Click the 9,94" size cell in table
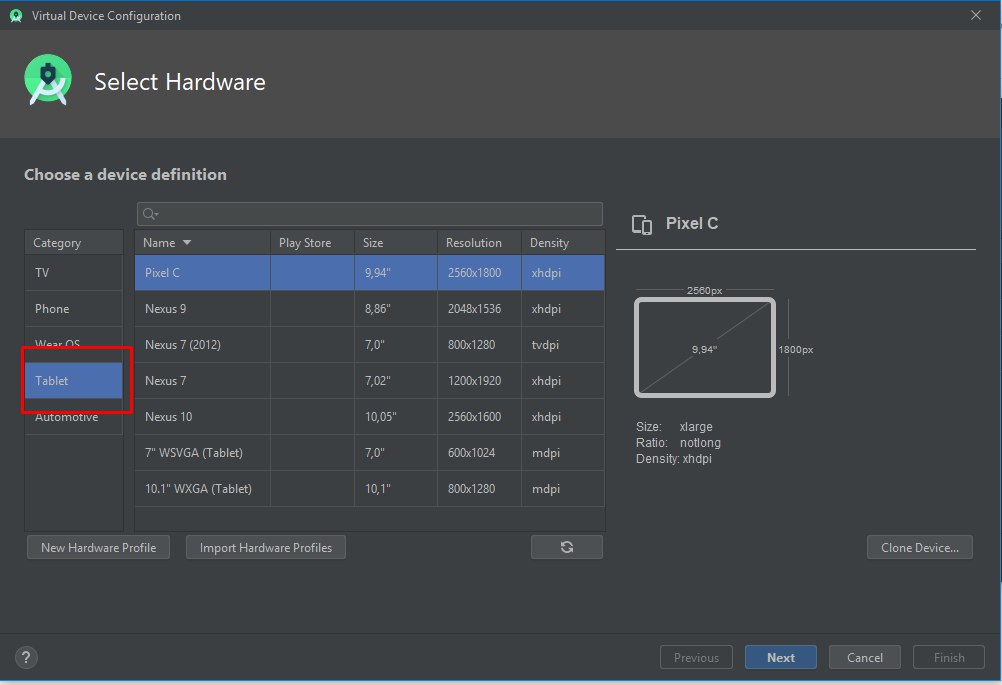The height and width of the screenshot is (685, 1002). coord(396,273)
